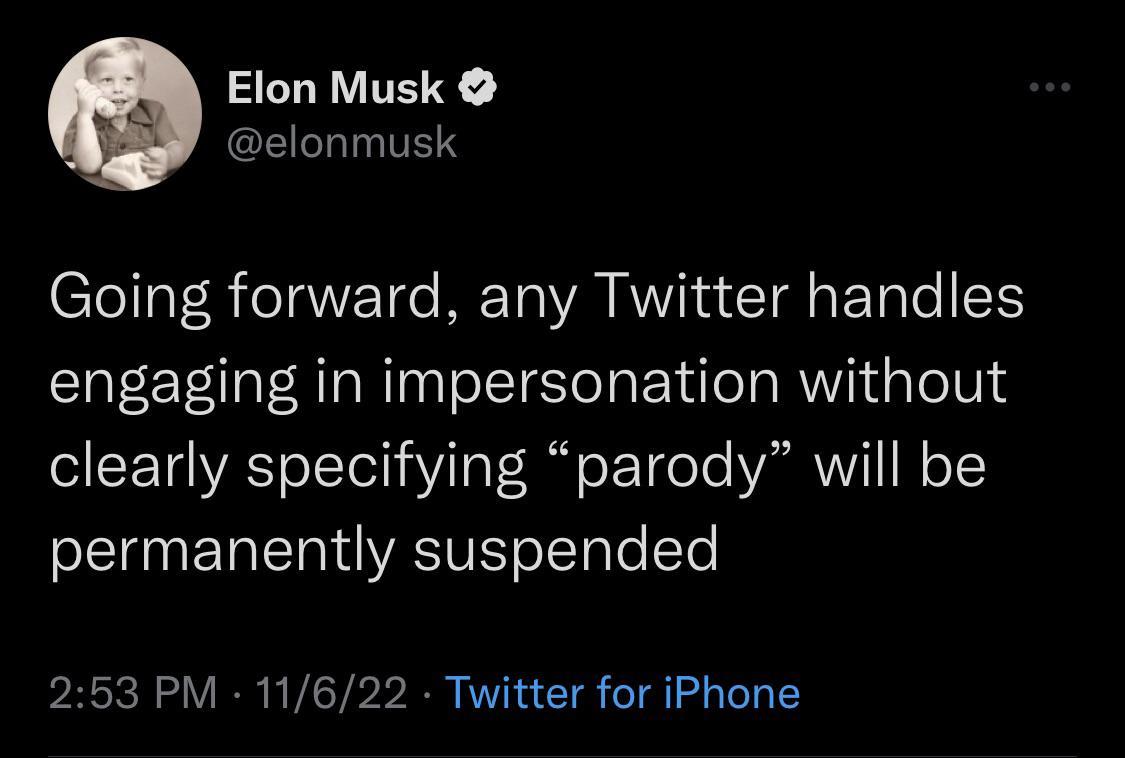Click the "Elon Musk" display name
The height and width of the screenshot is (758, 1125).
click(335, 88)
